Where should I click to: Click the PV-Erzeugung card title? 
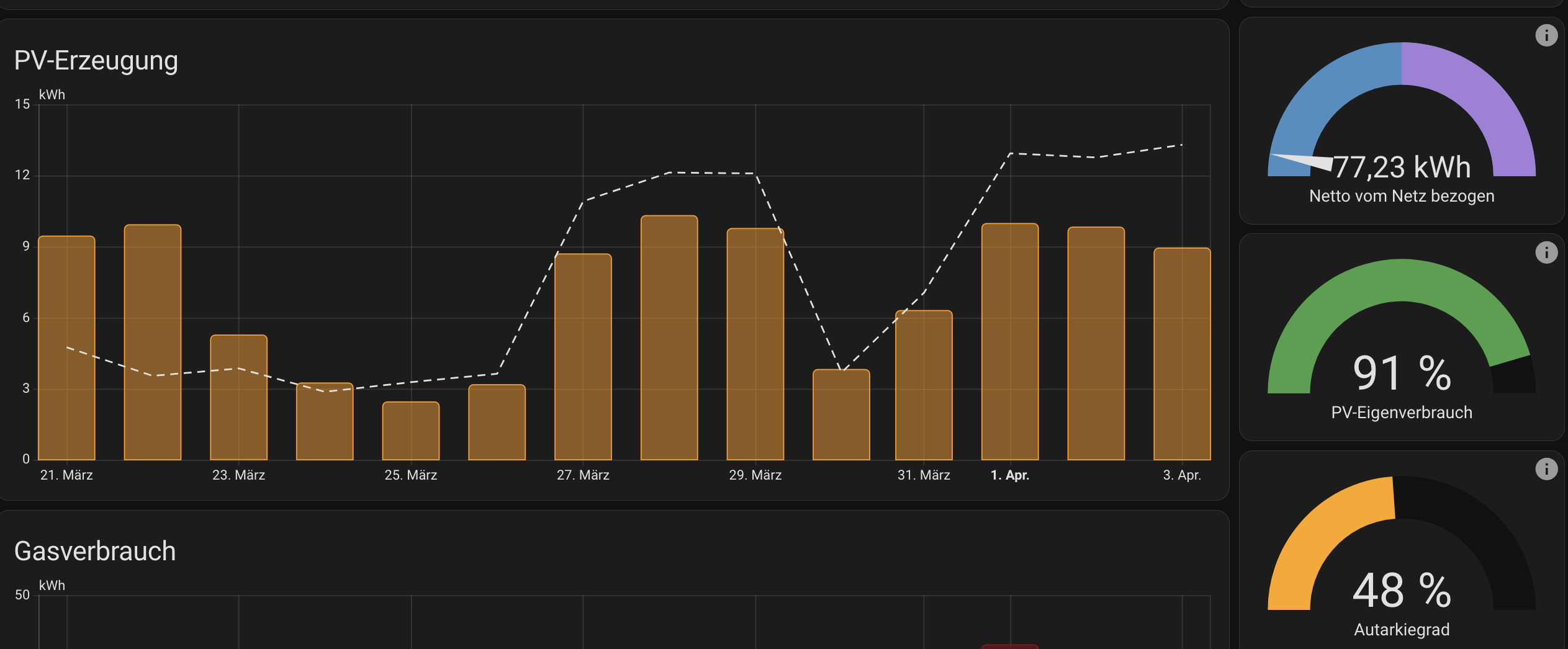(x=96, y=61)
